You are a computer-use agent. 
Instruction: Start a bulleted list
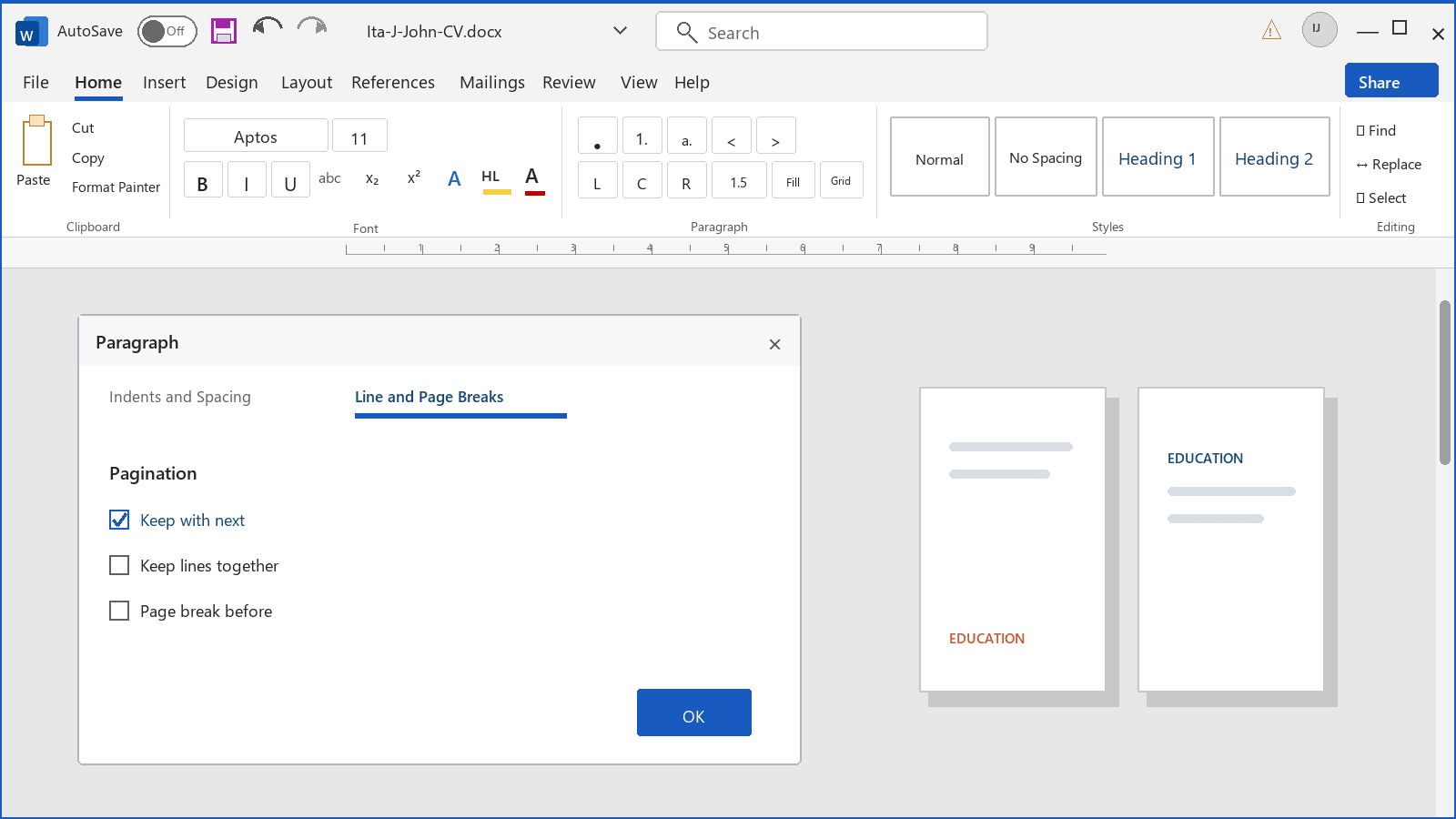(598, 136)
